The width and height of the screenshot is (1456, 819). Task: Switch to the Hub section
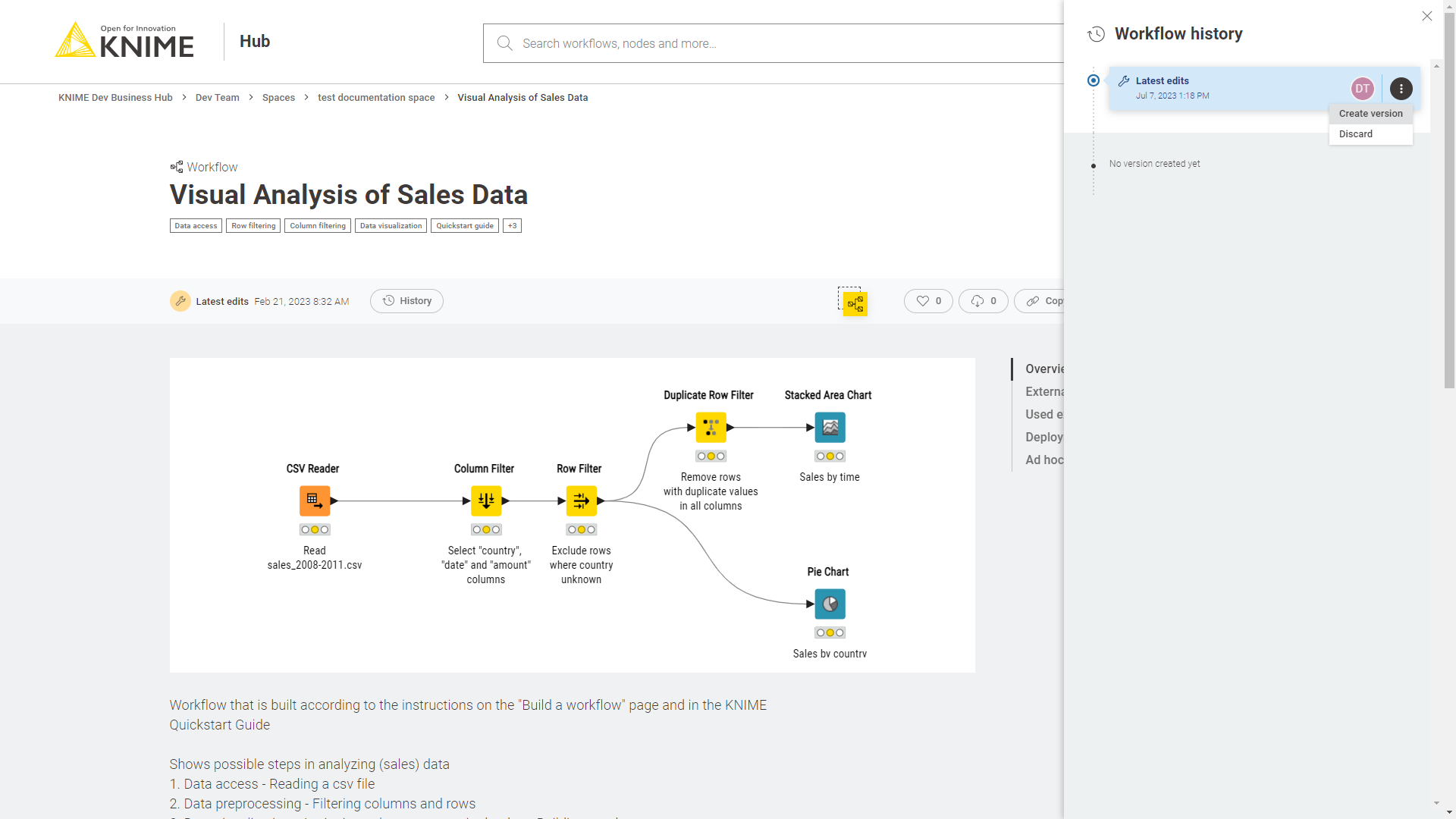click(x=254, y=41)
